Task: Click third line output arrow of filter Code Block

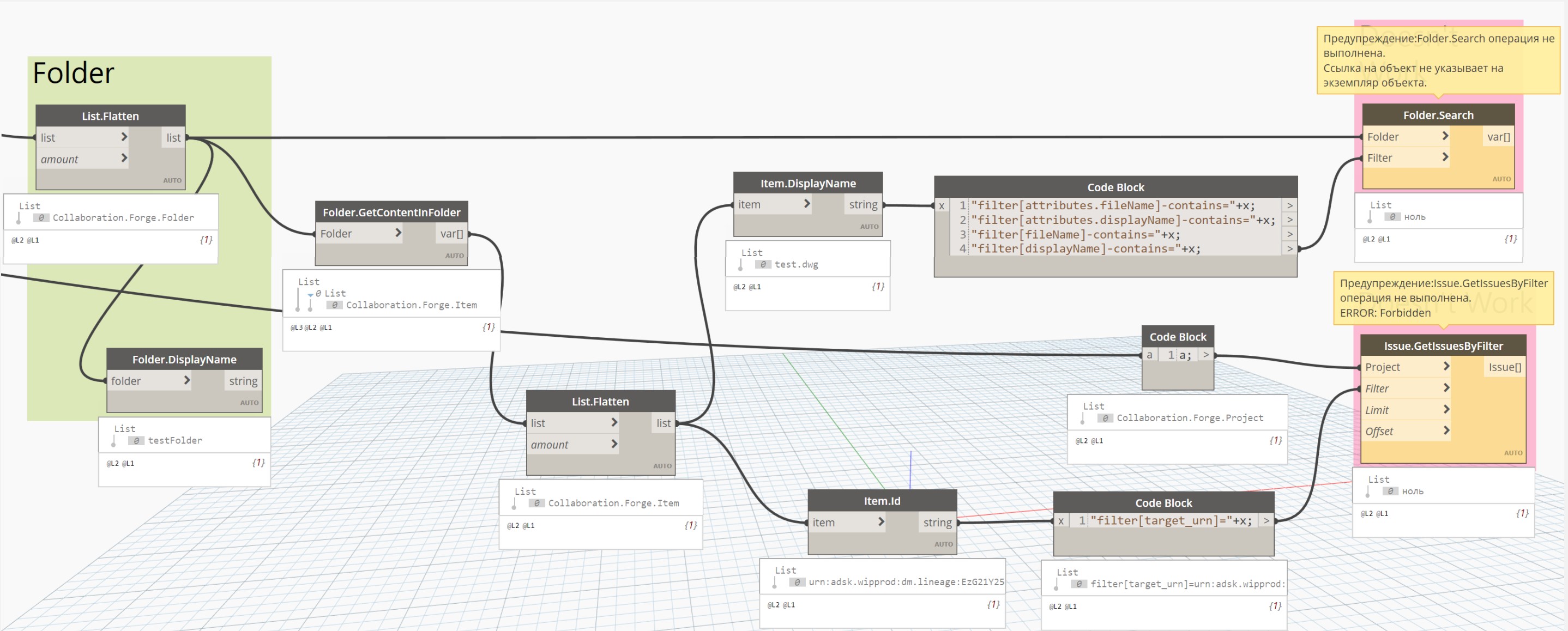Action: click(x=1289, y=234)
